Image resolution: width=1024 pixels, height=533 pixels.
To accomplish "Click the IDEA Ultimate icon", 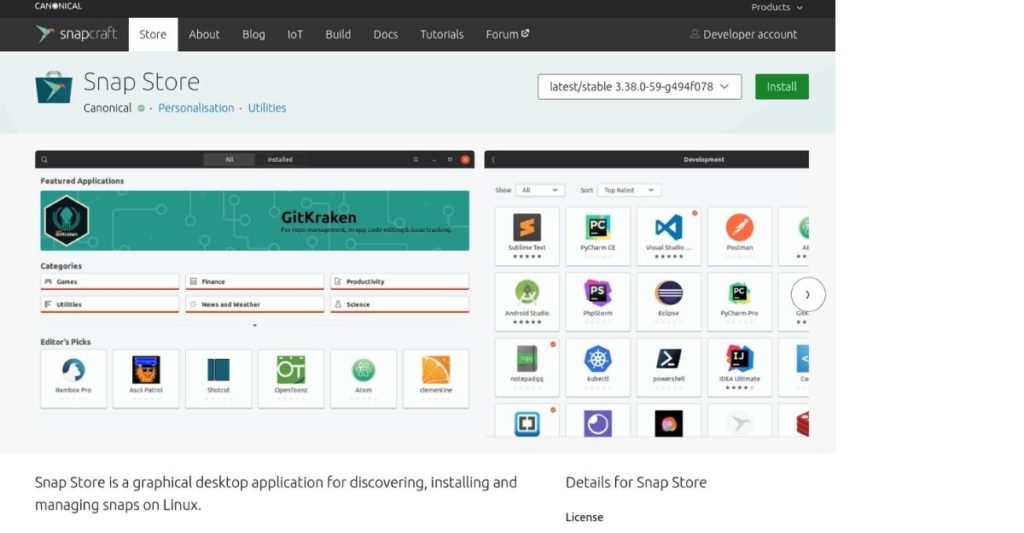I will coord(739,359).
